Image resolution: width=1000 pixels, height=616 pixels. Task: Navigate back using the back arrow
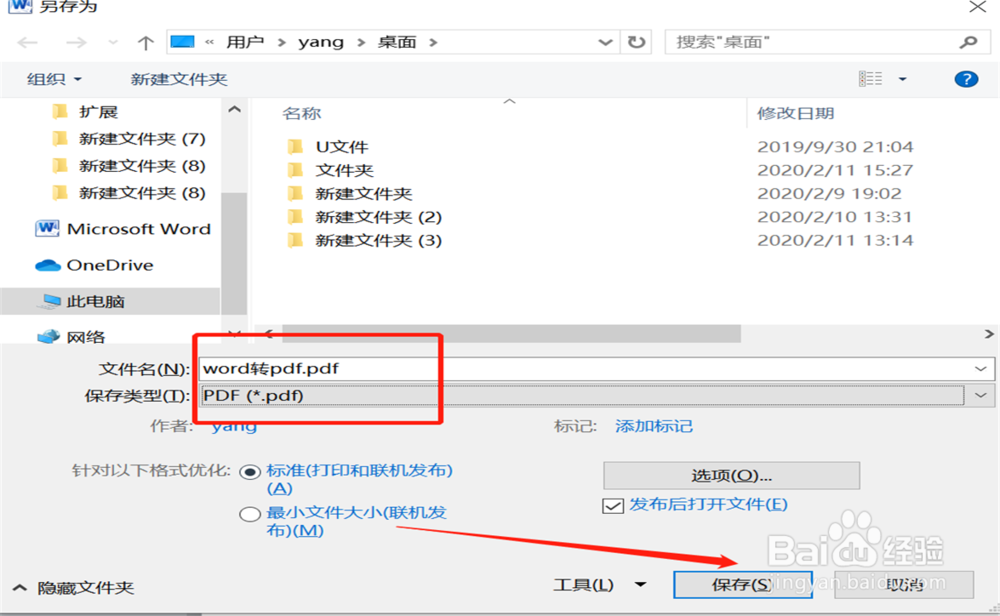(27, 42)
